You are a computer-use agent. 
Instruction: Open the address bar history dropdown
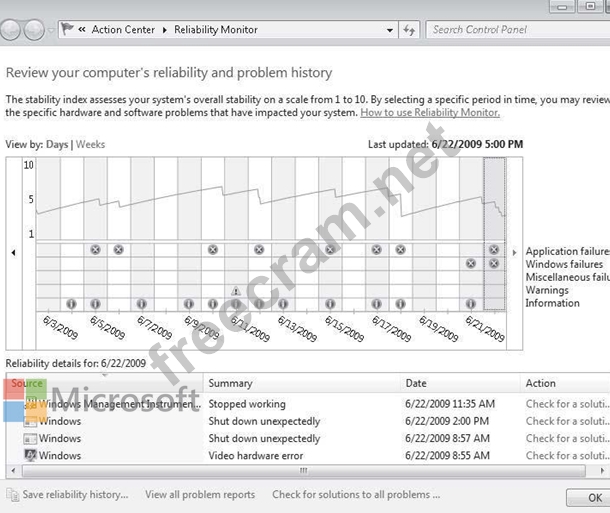pyautogui.click(x=389, y=30)
